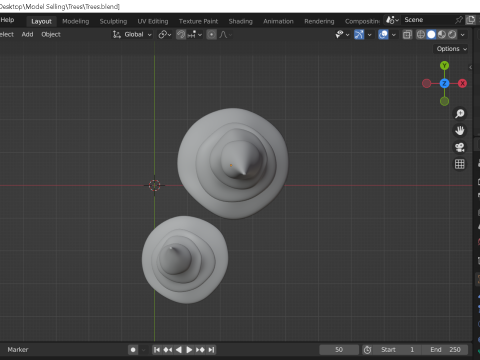Viewport: 480px width, 360px height.
Task: Click the new scene copy icon
Action: tap(471, 20)
